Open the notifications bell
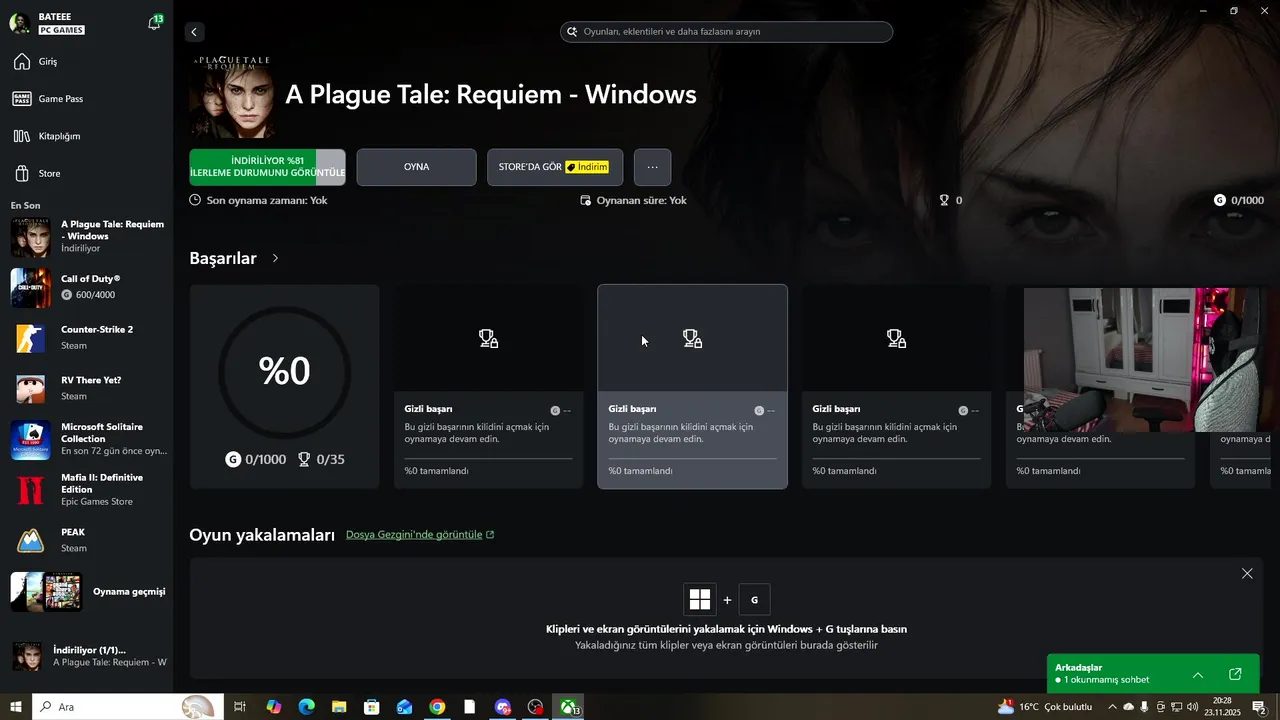1280x720 pixels. (154, 23)
